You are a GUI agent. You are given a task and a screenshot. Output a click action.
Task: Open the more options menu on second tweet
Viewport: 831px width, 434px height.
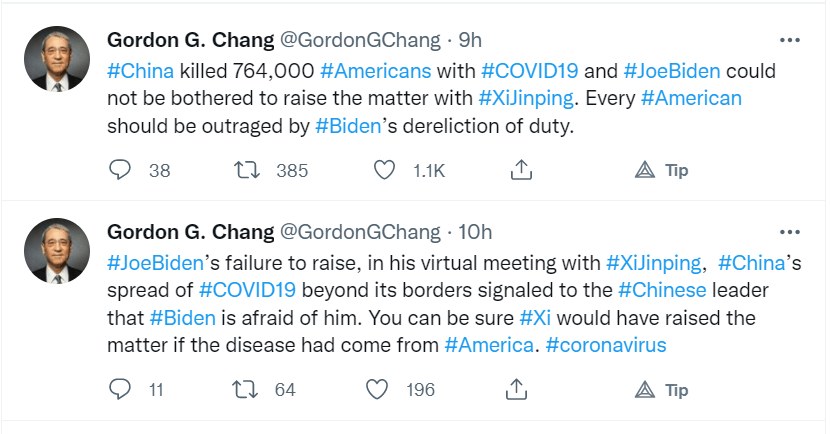pyautogui.click(x=790, y=232)
